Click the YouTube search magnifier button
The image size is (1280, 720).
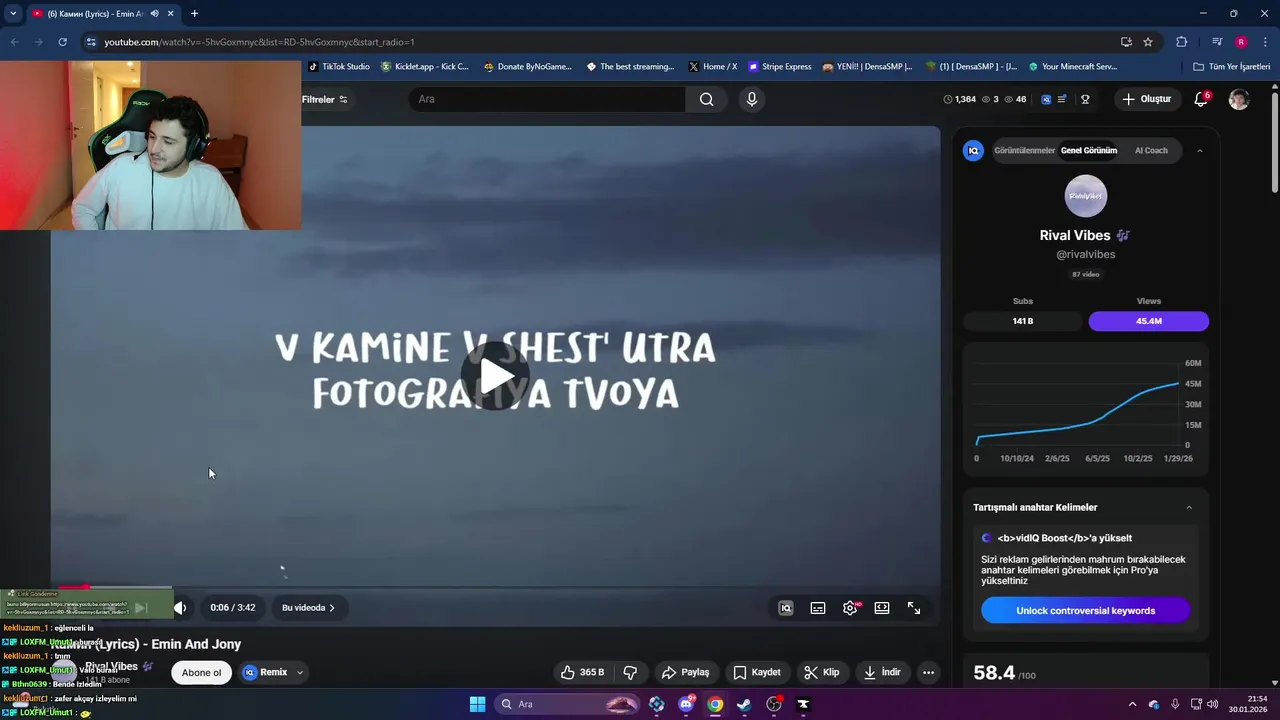[707, 99]
